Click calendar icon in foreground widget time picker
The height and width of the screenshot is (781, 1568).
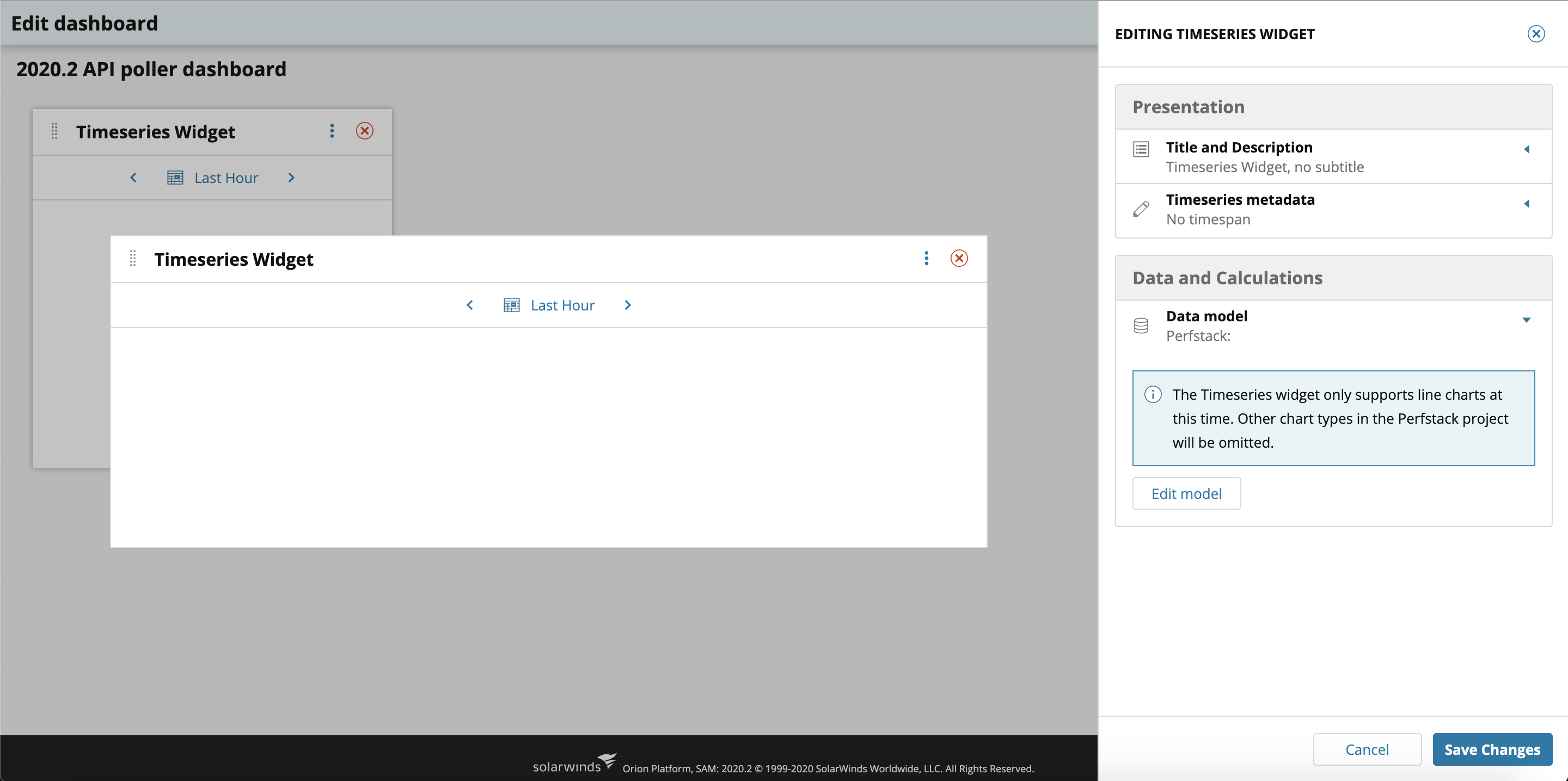[511, 305]
